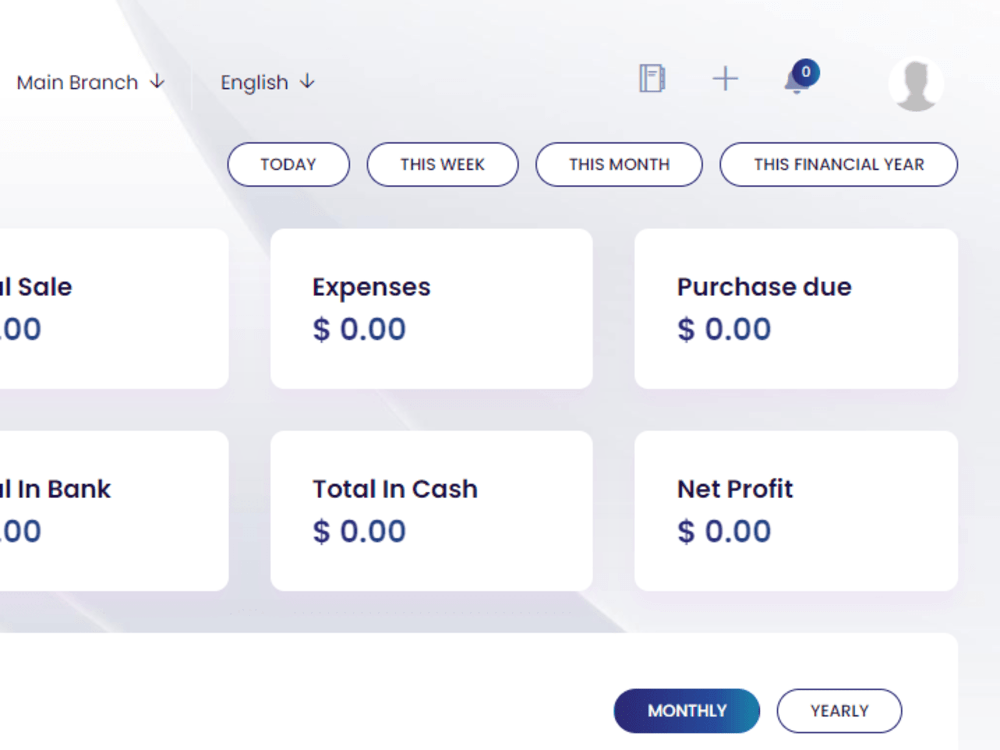Filter dashboard by This Week
1000x750 pixels.
[443, 165]
